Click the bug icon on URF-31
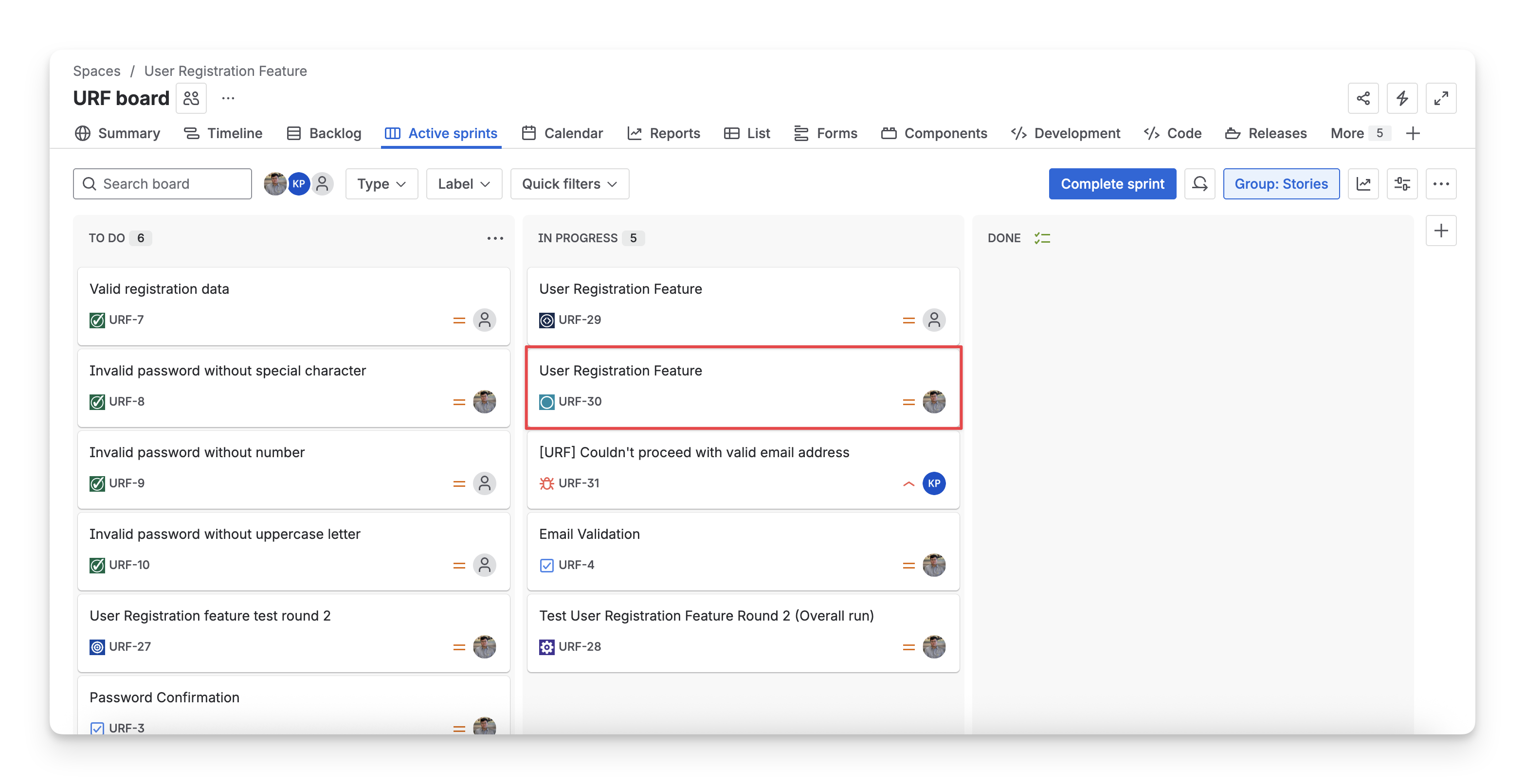The width and height of the screenshot is (1525, 784). point(546,483)
